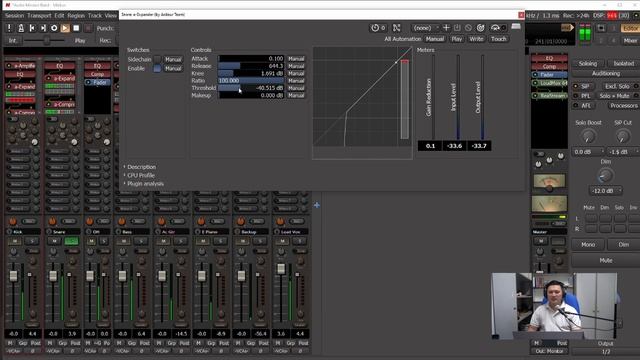Toggle the AFL solo mode

(x=585, y=105)
